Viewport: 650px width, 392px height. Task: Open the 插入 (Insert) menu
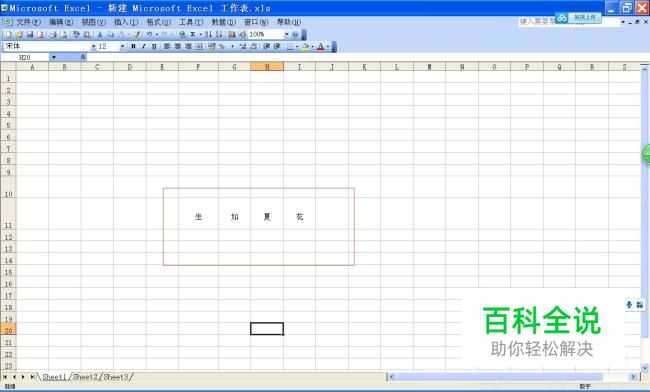point(126,22)
